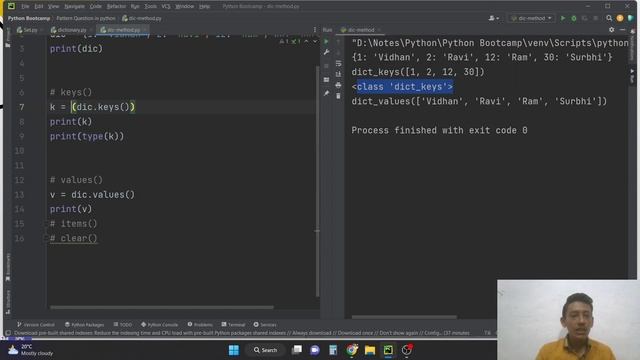Click the Project tool window stripe button
This screenshot has height=360, width=640.
point(8,37)
